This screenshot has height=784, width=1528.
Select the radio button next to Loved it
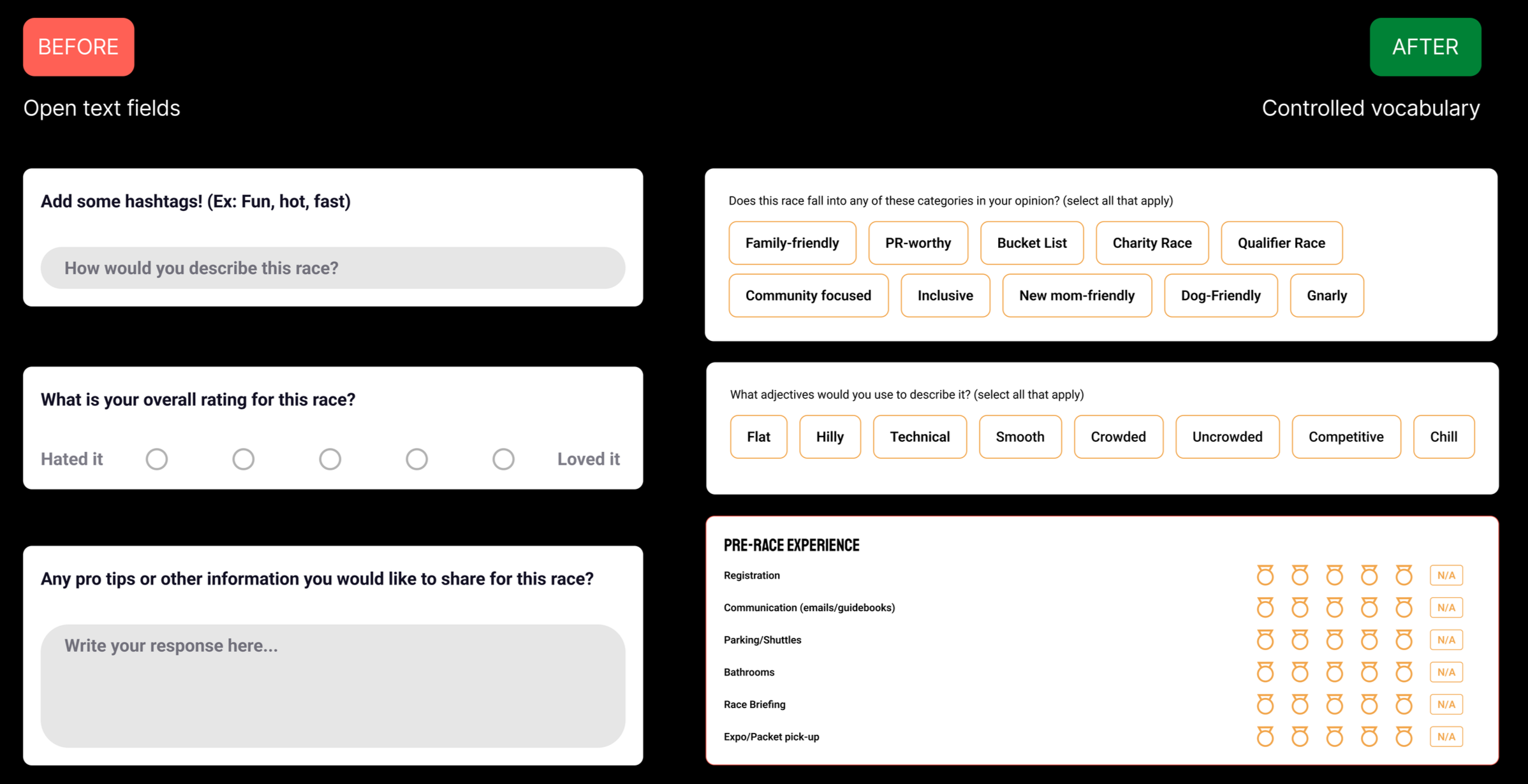coord(503,459)
